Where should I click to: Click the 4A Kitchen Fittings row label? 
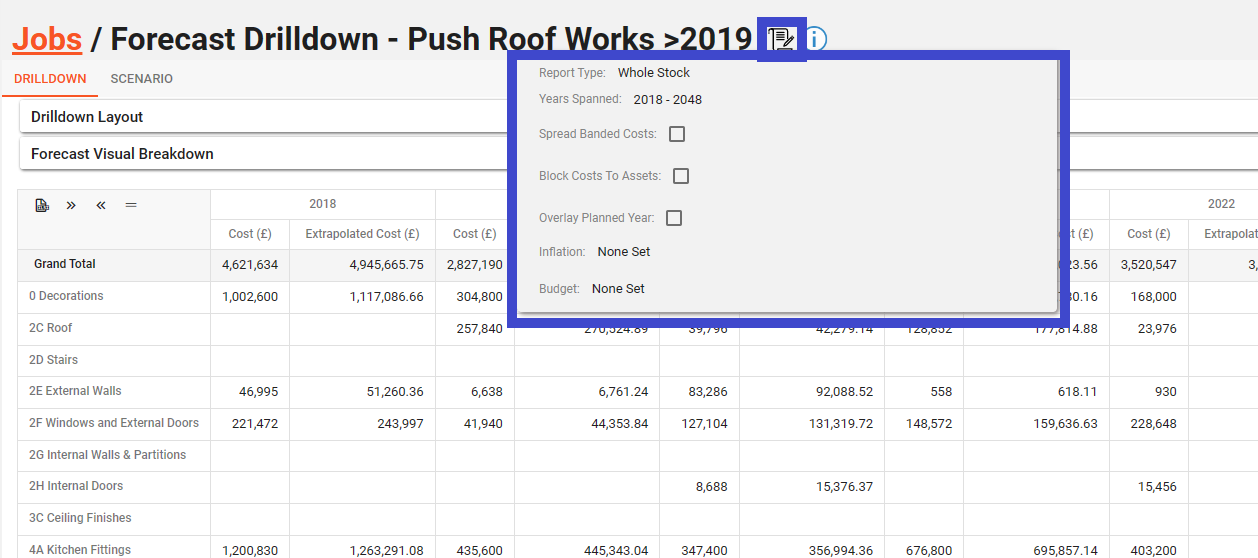click(80, 550)
